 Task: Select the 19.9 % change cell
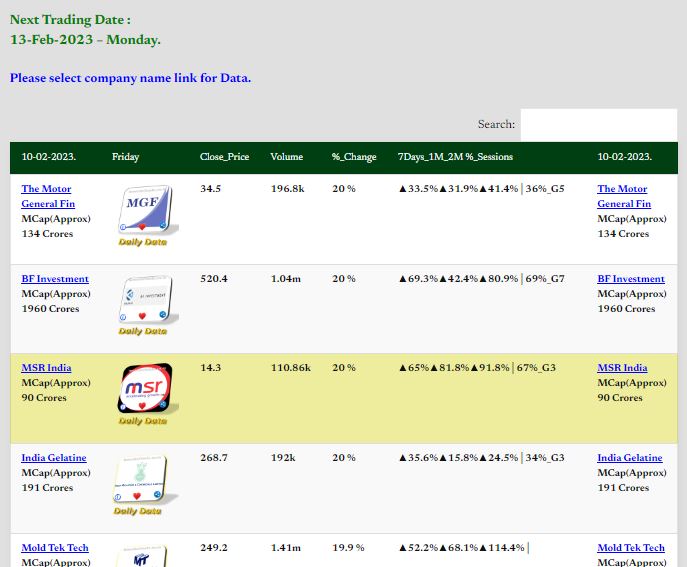pyautogui.click(x=348, y=547)
